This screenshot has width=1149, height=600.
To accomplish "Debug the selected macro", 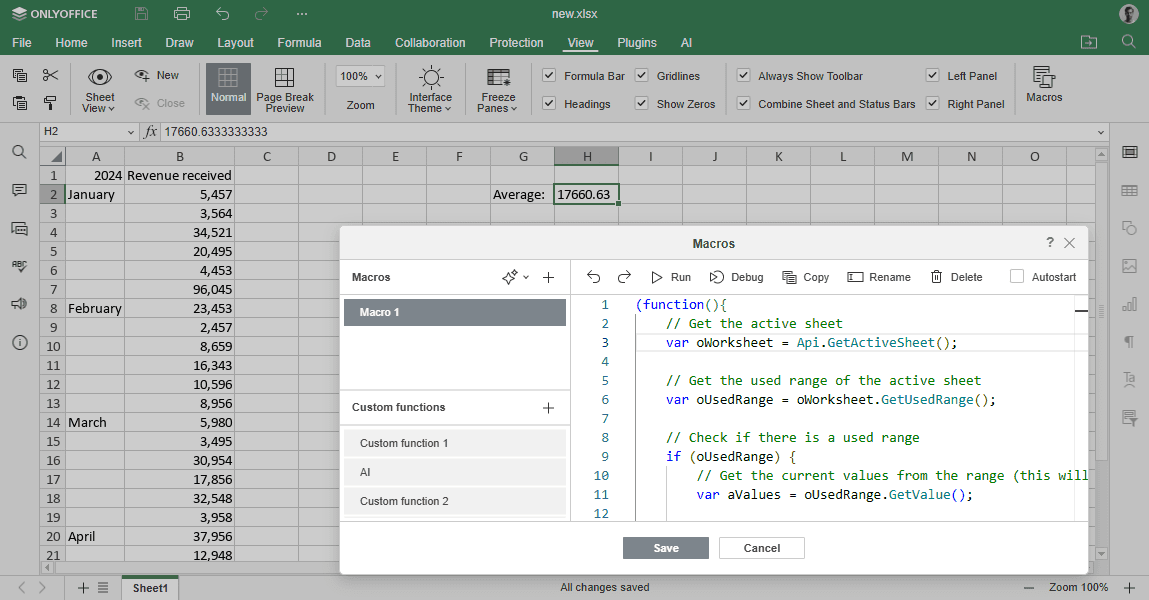I will [x=736, y=277].
